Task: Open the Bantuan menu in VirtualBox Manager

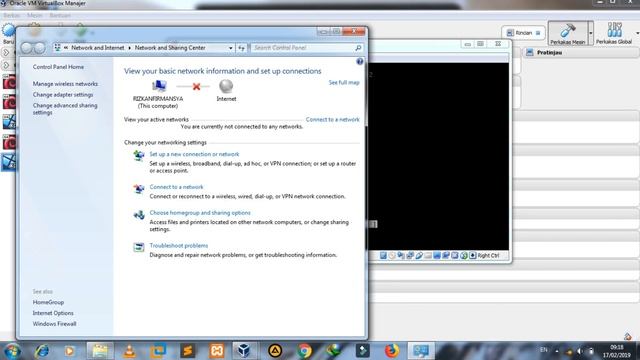Action: tap(60, 16)
